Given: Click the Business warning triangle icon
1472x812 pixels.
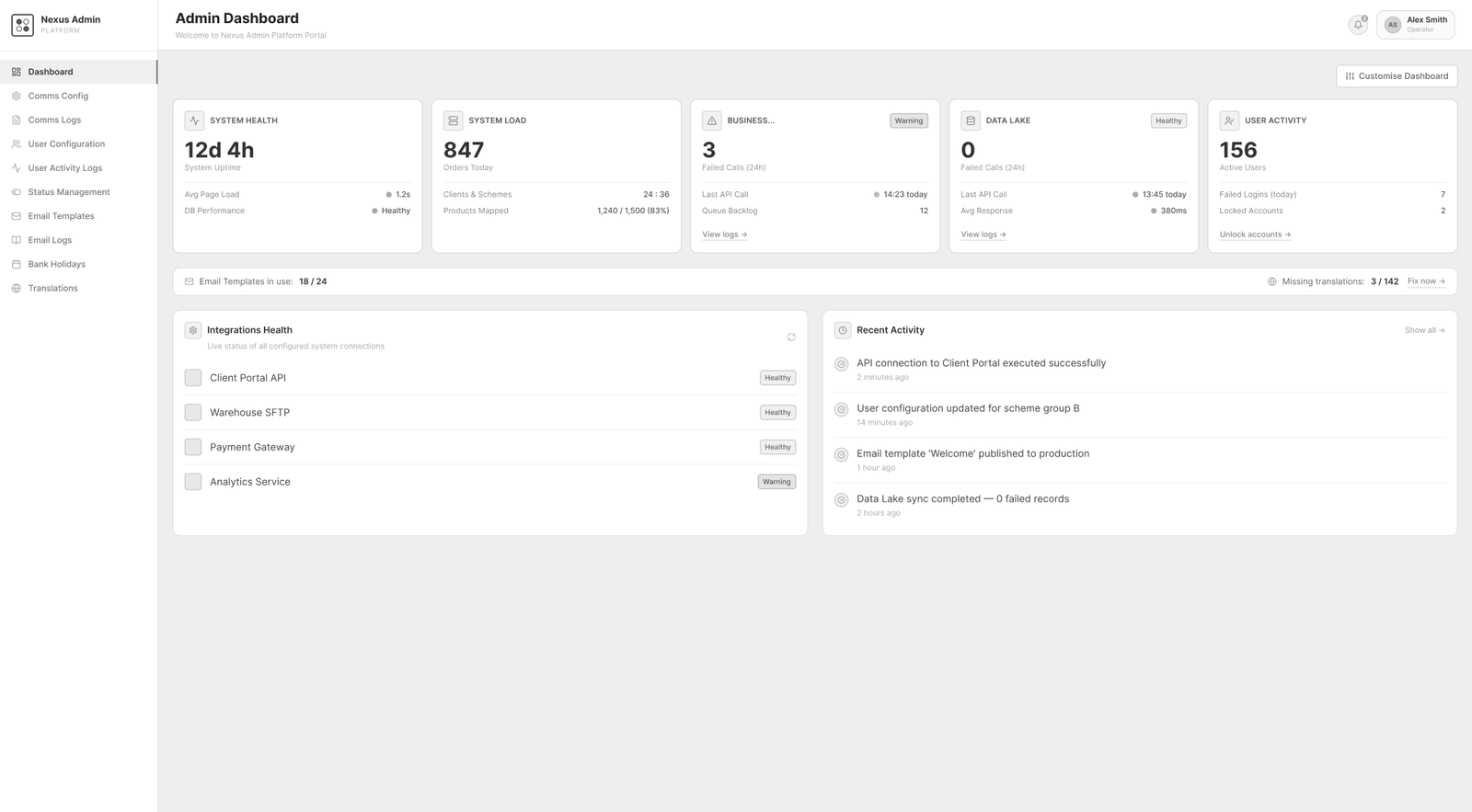Looking at the screenshot, I should pyautogui.click(x=711, y=120).
